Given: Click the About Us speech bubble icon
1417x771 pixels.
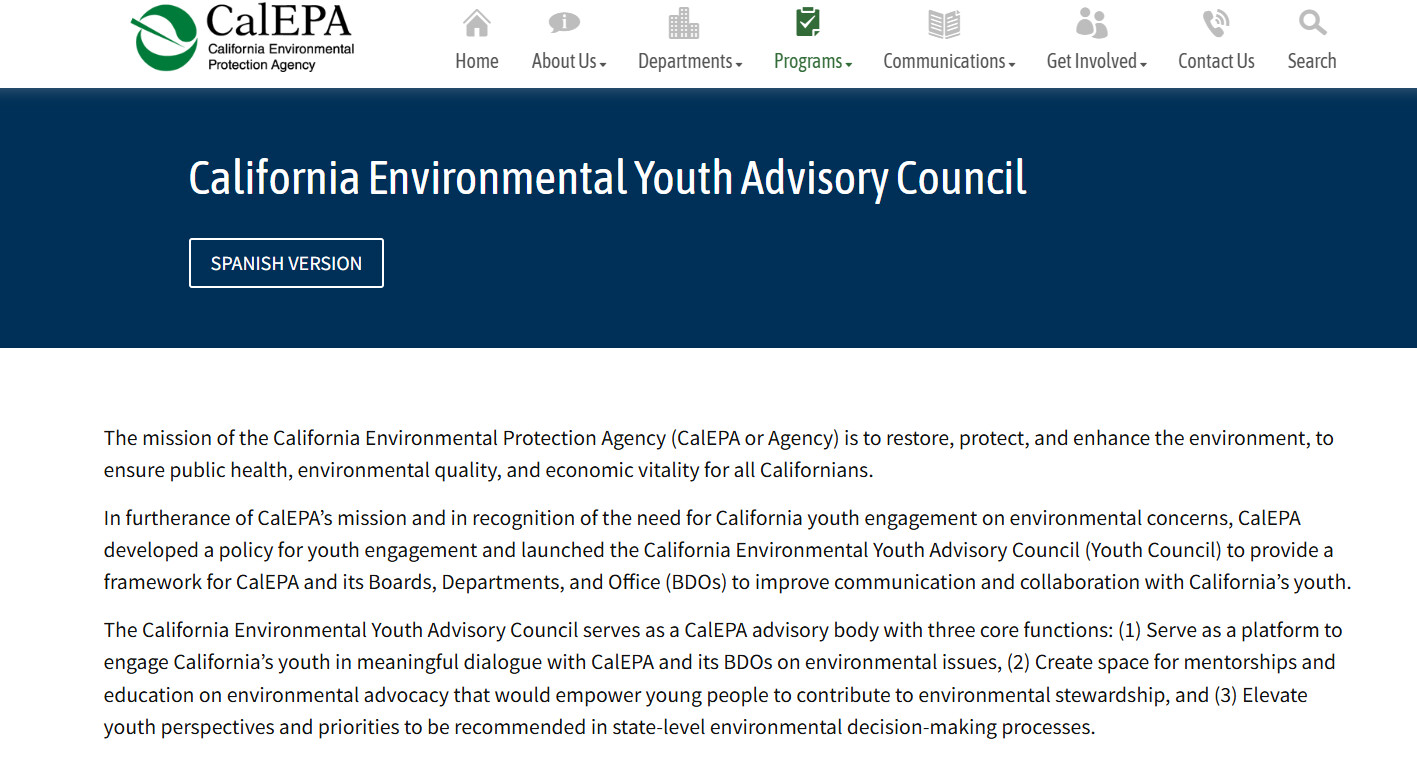Looking at the screenshot, I should (x=564, y=23).
